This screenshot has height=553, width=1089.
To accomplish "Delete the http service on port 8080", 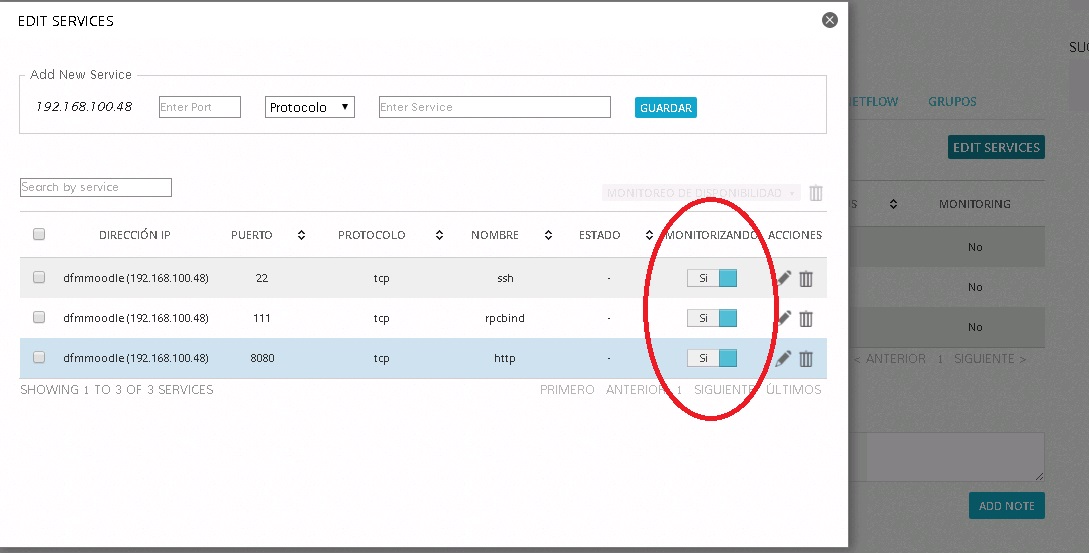I will tap(806, 358).
